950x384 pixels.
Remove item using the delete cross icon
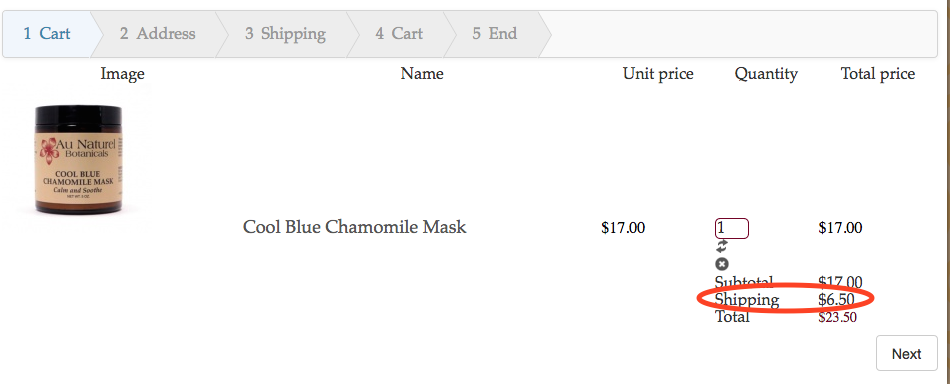pyautogui.click(x=722, y=264)
